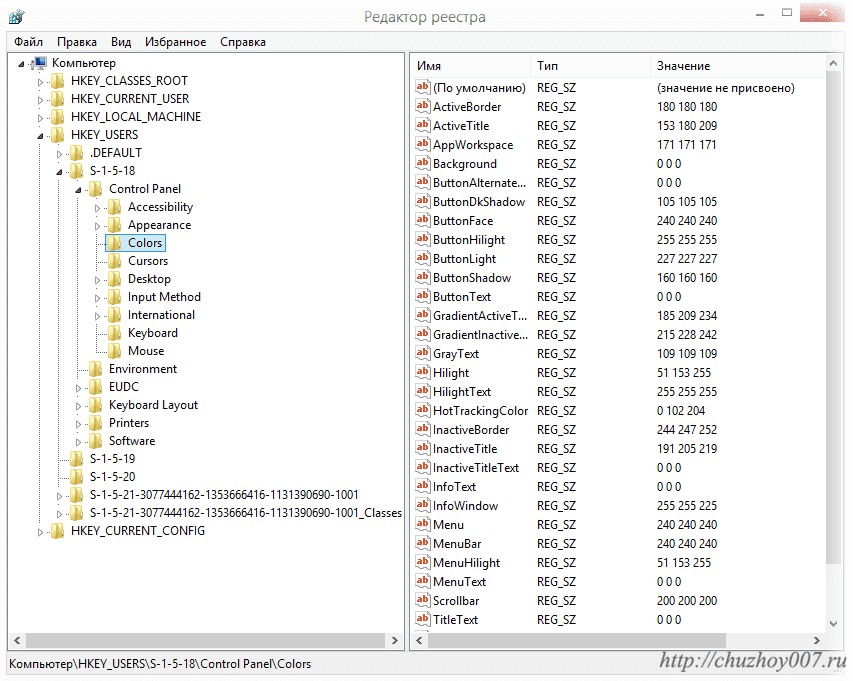Click the Registry Editor title bar app icon
The height and width of the screenshot is (681, 853).
[17, 17]
